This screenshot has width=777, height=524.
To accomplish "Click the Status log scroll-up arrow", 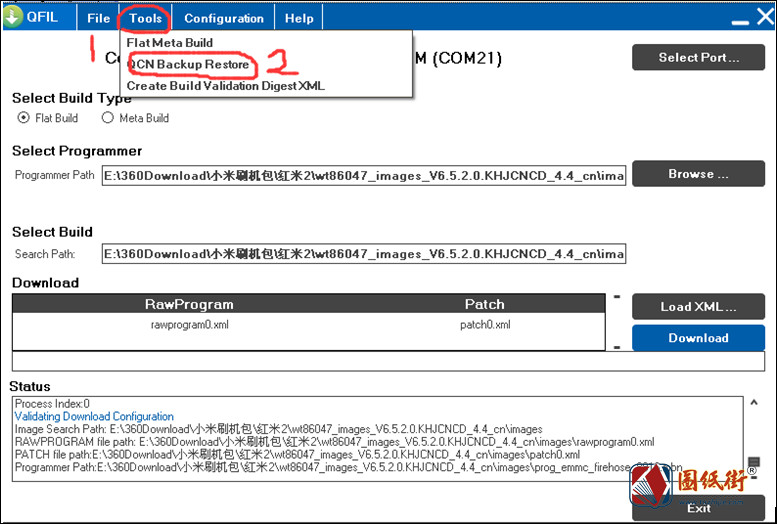I will coord(754,402).
